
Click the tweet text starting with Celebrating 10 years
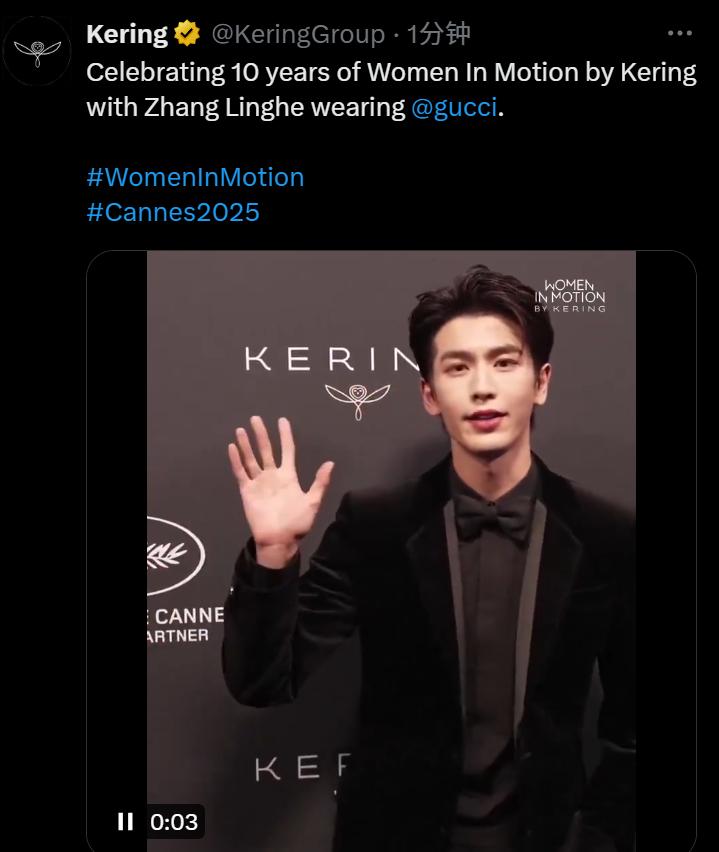pos(391,90)
